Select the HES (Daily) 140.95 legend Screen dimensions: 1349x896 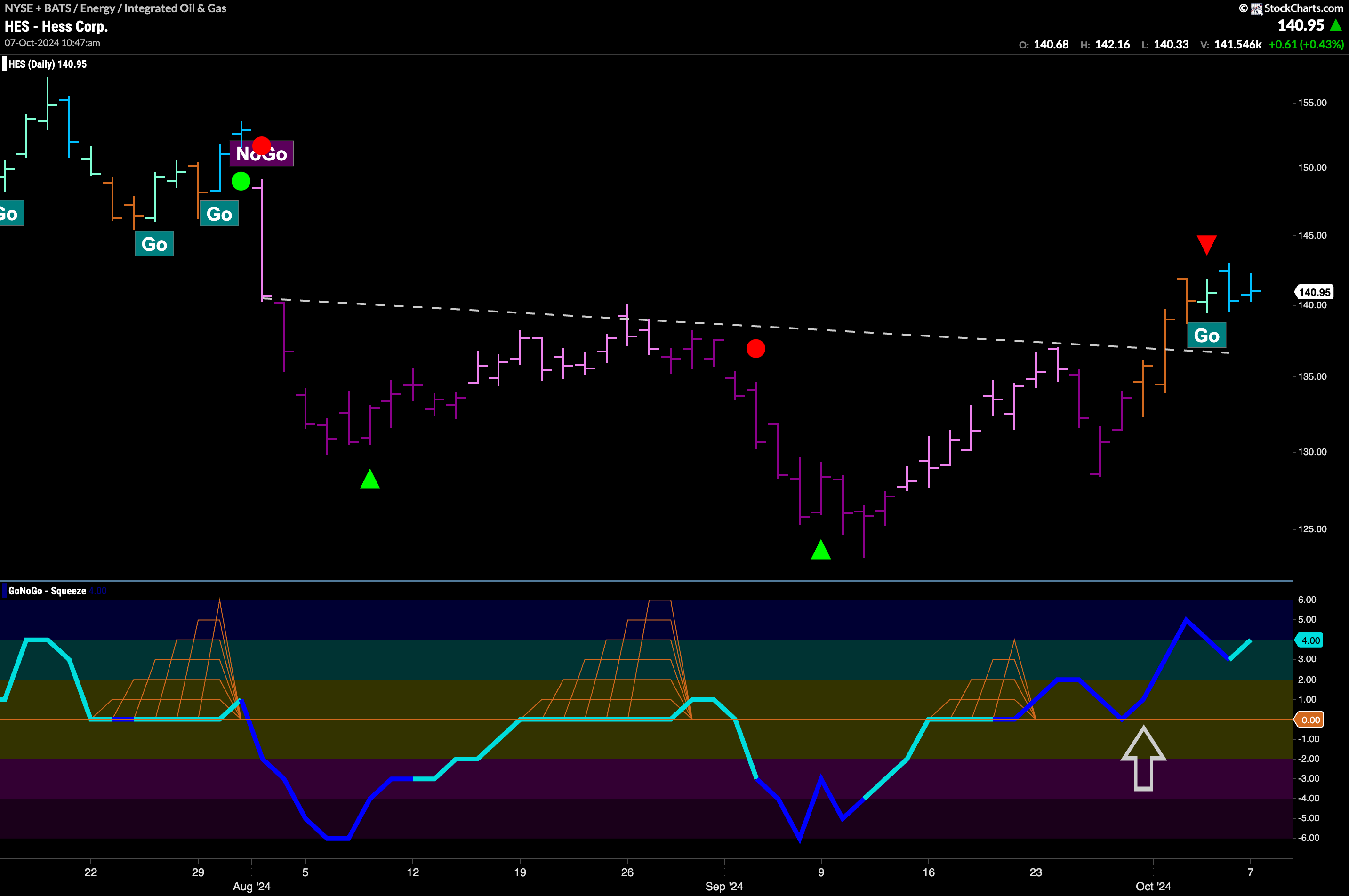click(48, 64)
